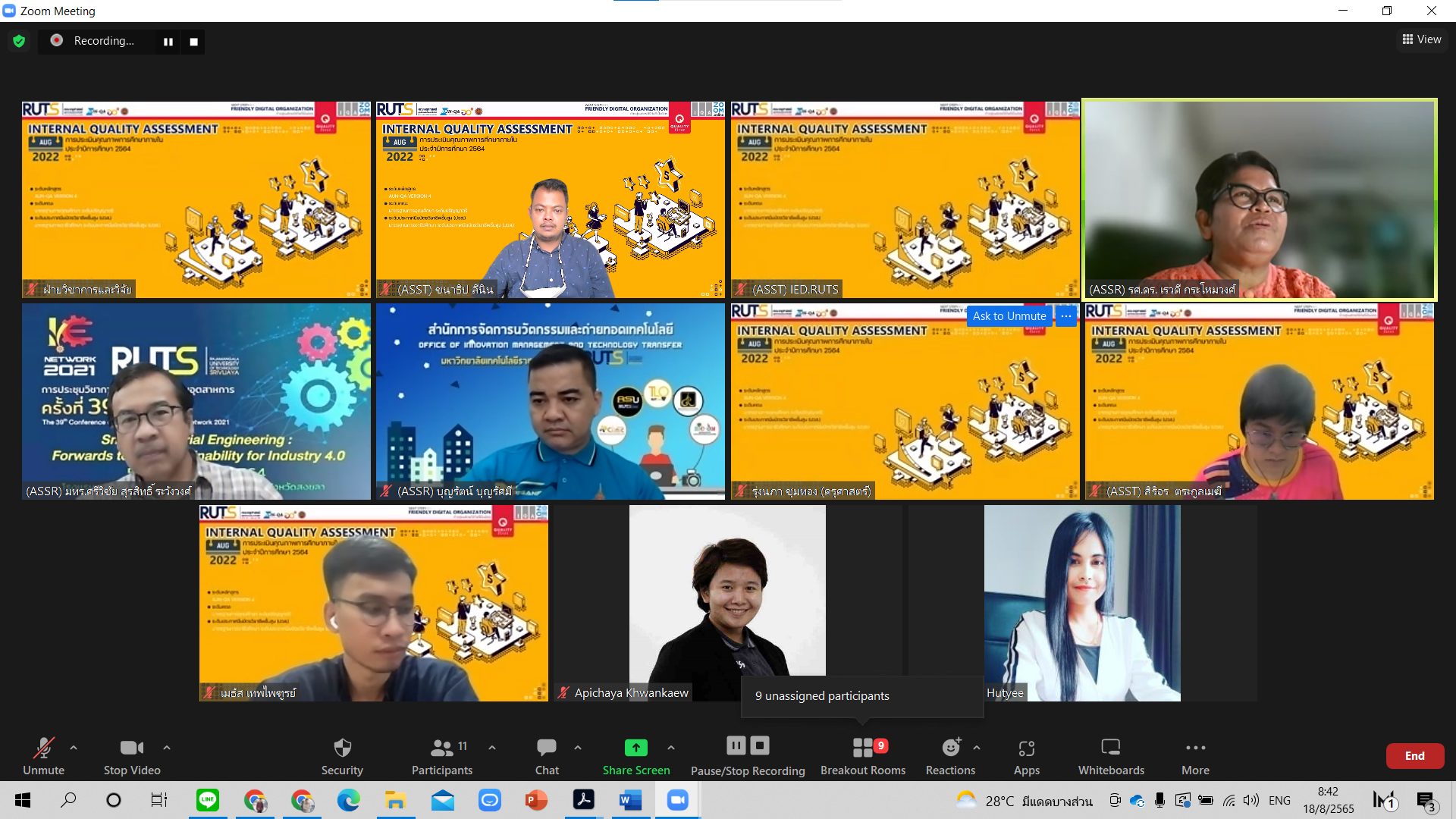The image size is (1456, 819).
Task: Switch to Zoom via its taskbar icon
Action: point(677,800)
